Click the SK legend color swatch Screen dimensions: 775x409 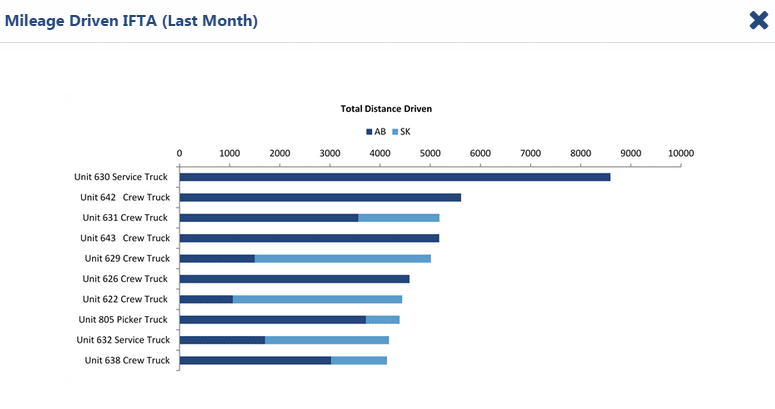click(395, 132)
